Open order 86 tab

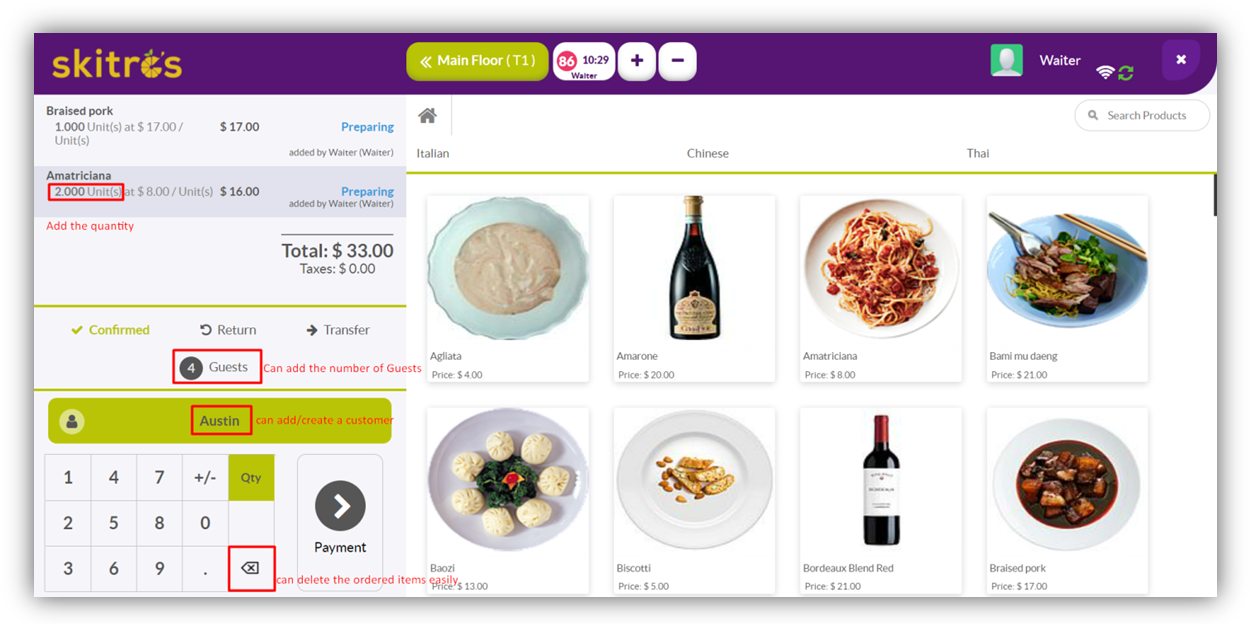coord(584,62)
